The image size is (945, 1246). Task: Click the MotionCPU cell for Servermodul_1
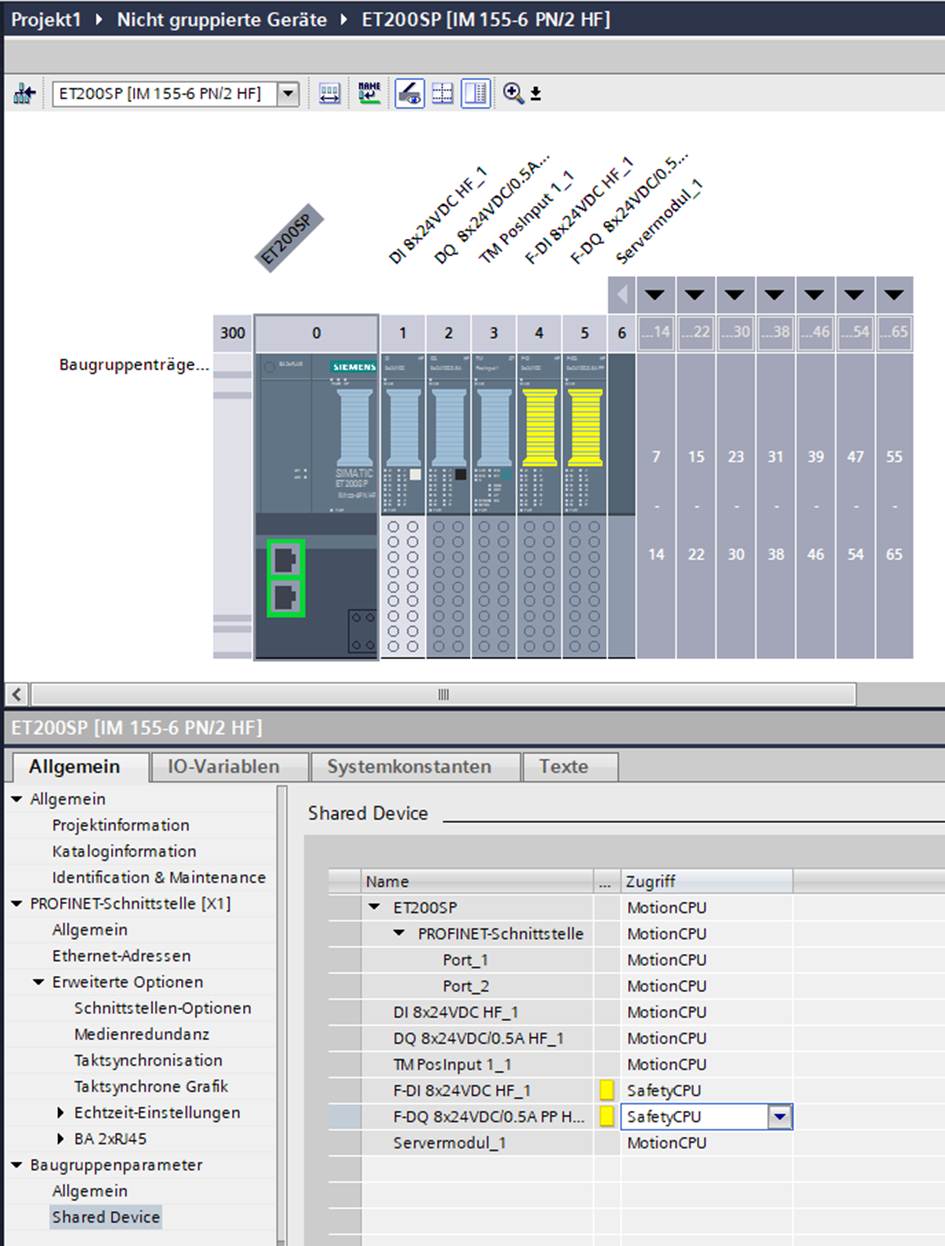pyautogui.click(x=707, y=1142)
